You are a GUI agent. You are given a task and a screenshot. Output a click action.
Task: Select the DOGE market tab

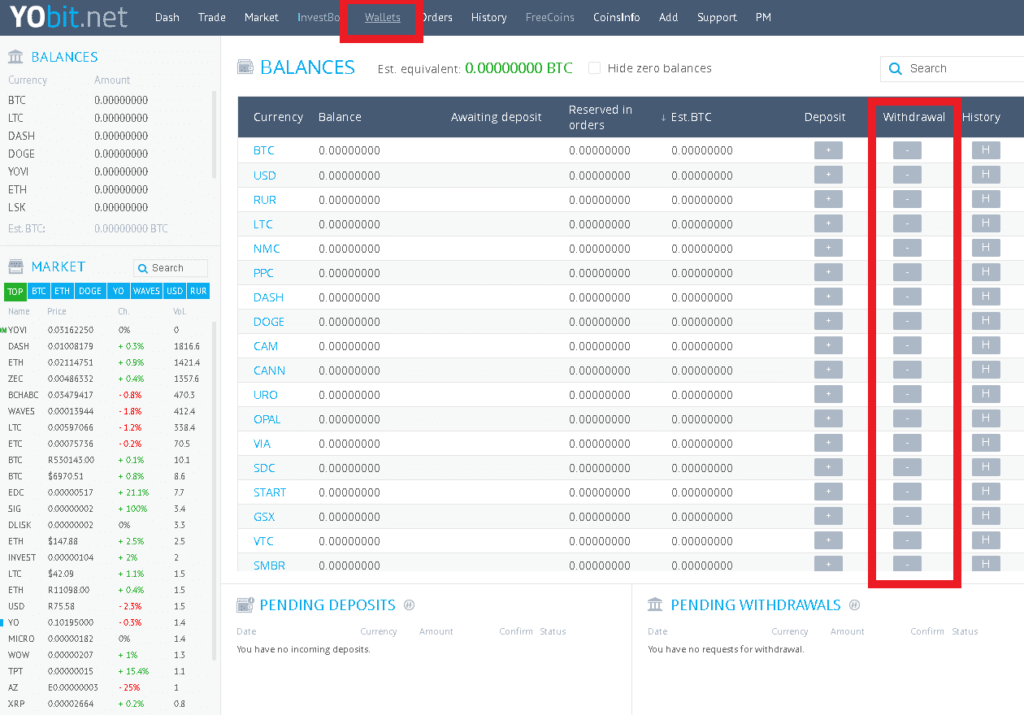(x=90, y=291)
